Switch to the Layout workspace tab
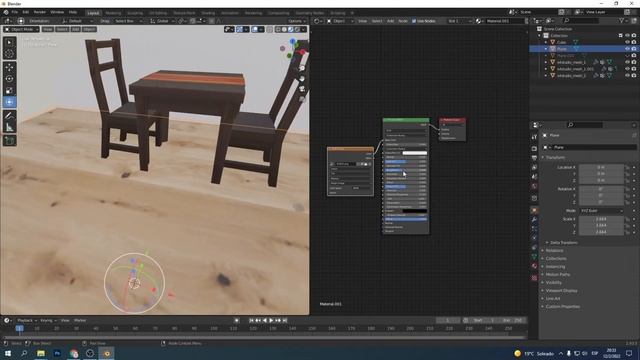 point(93,13)
